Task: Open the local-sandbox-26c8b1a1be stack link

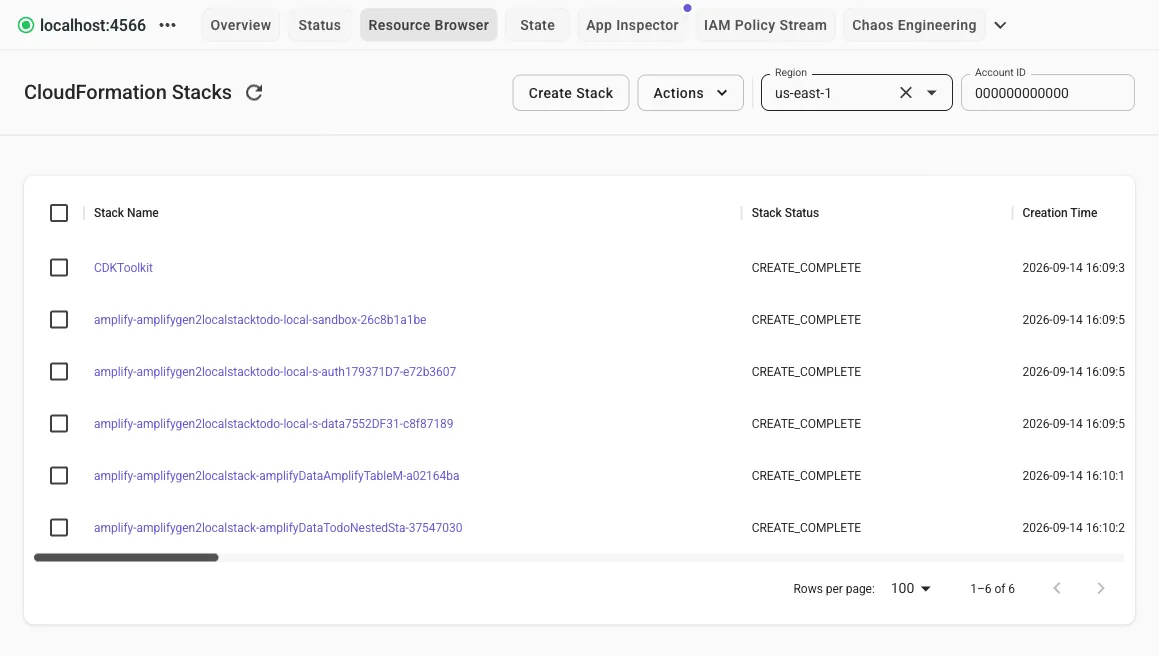Action: pos(260,319)
